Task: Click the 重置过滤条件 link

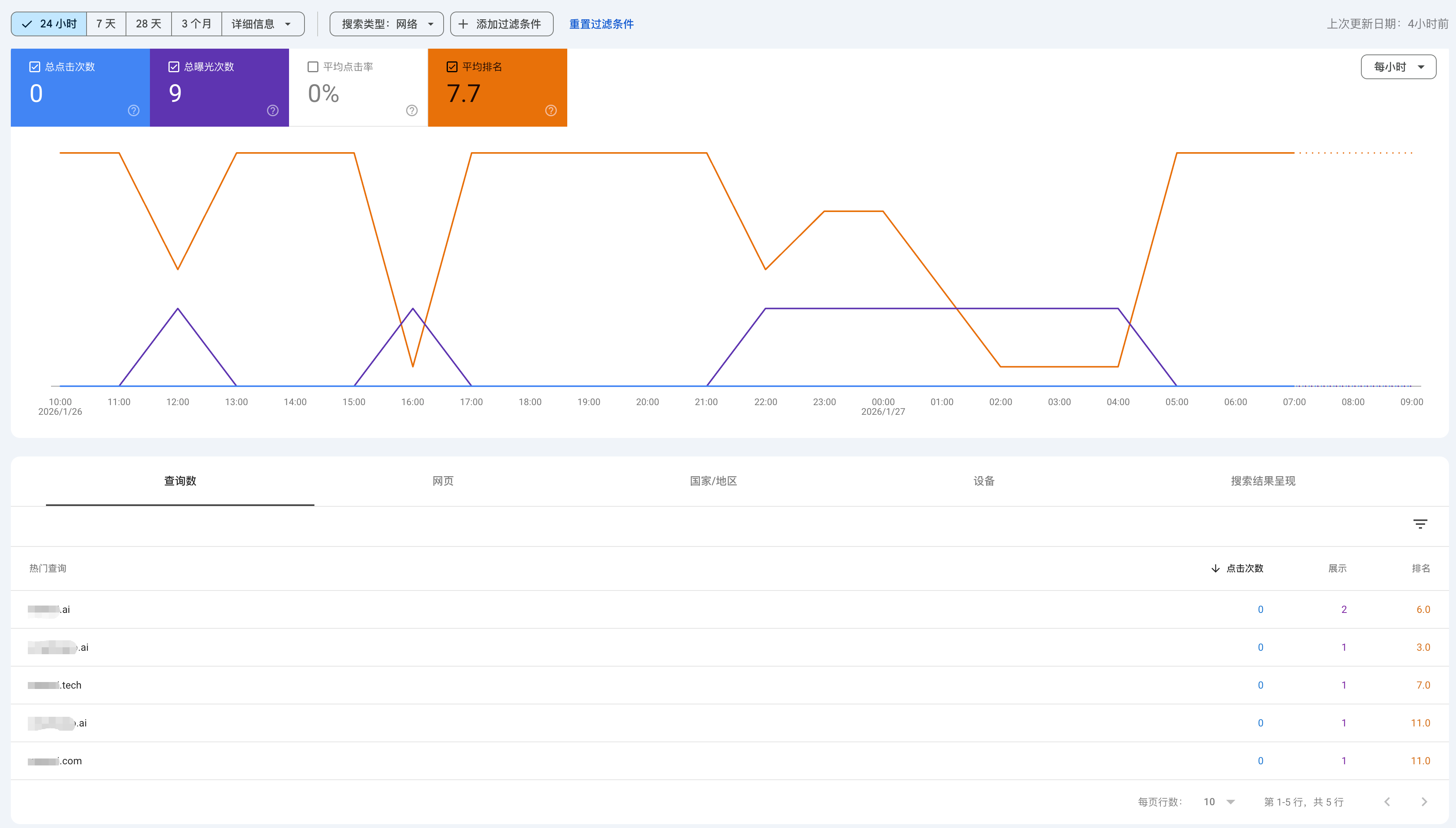Action: 601,24
